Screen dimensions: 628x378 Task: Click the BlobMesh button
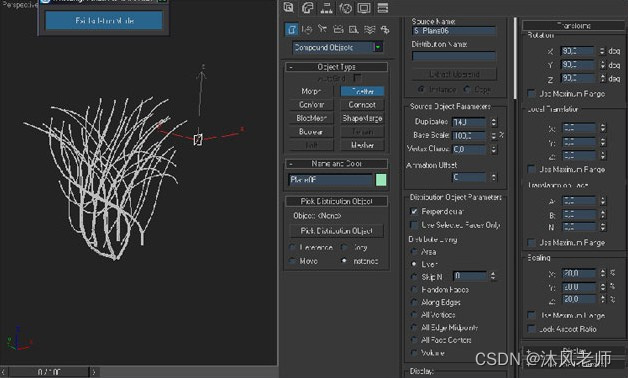[311, 119]
